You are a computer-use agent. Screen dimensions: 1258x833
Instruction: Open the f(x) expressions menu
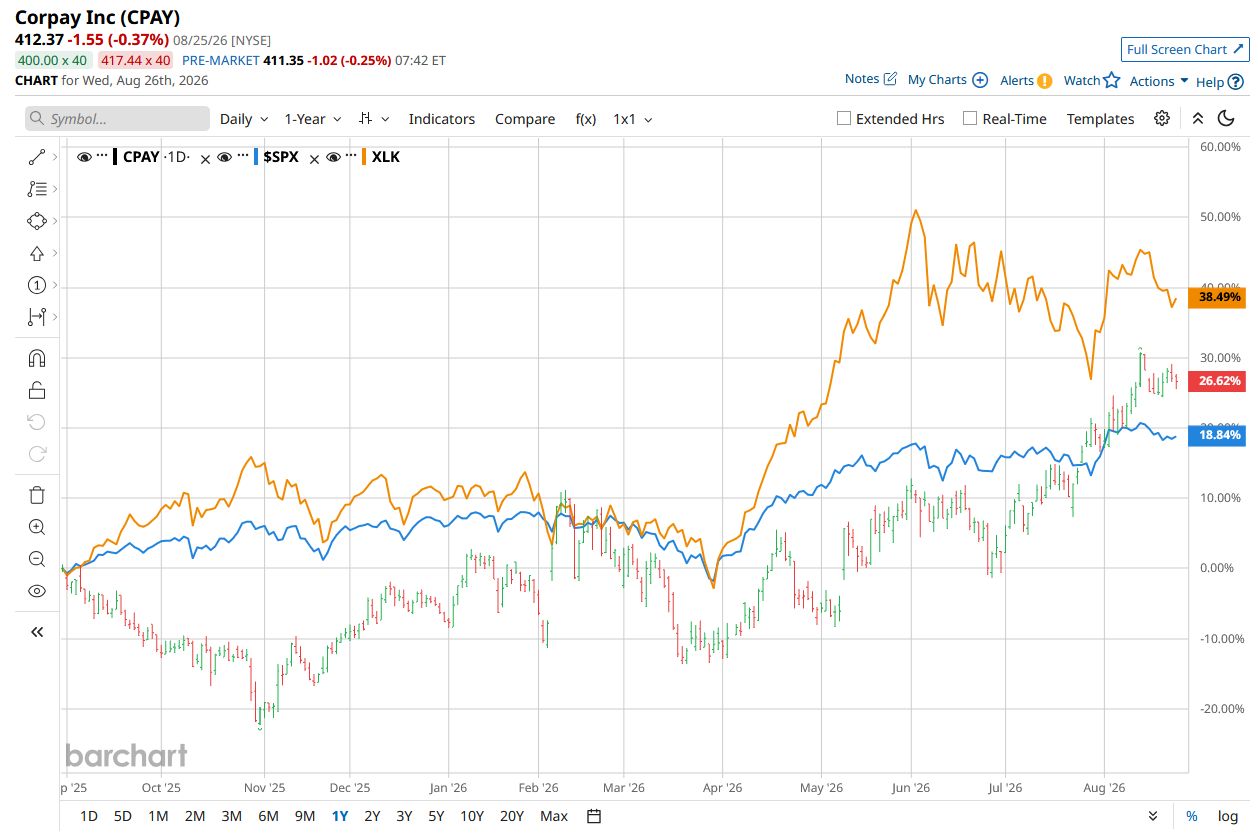[x=586, y=119]
